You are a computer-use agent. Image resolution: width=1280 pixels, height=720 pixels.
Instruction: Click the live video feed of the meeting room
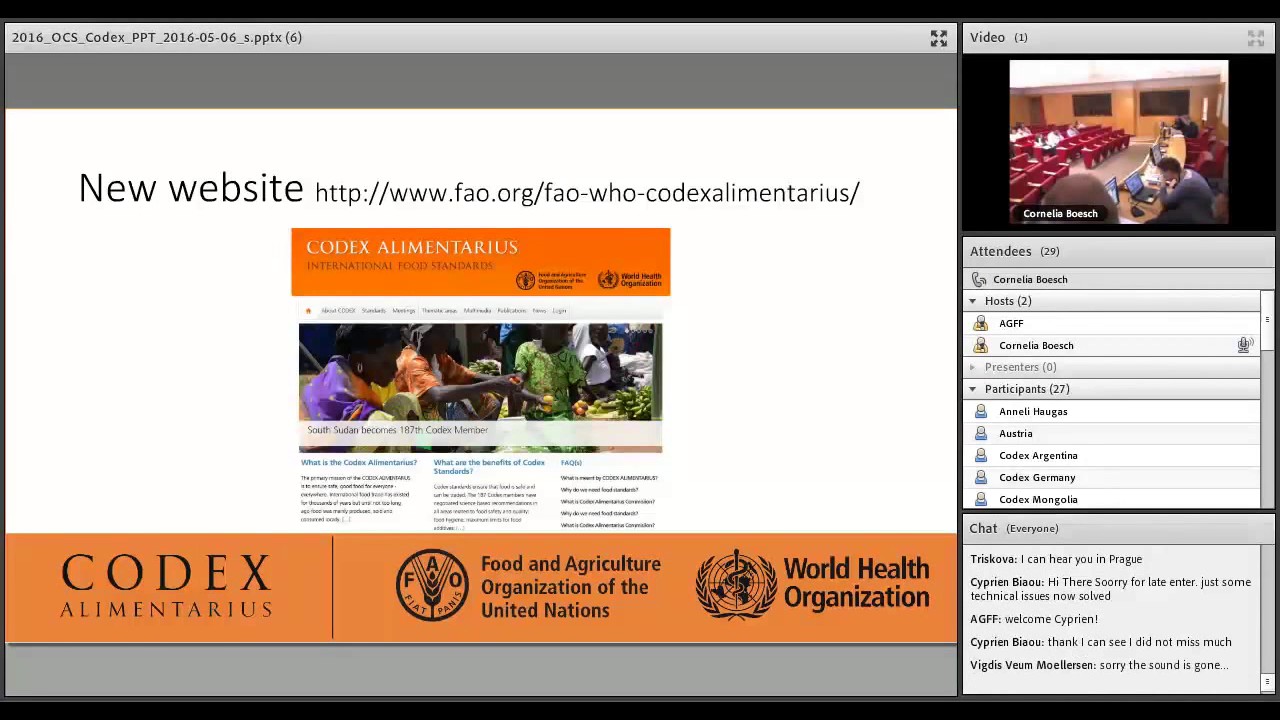coord(1119,141)
